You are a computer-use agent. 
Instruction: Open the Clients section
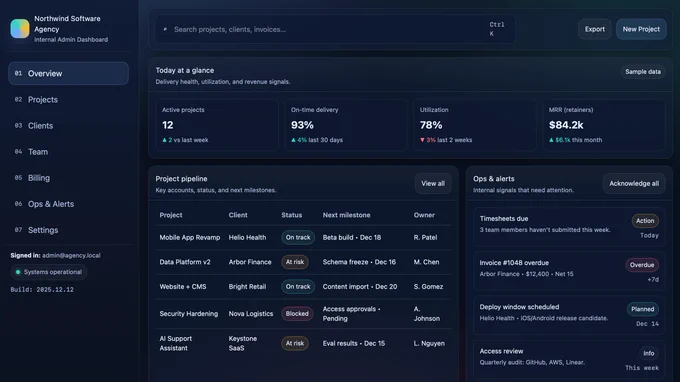[69, 125]
